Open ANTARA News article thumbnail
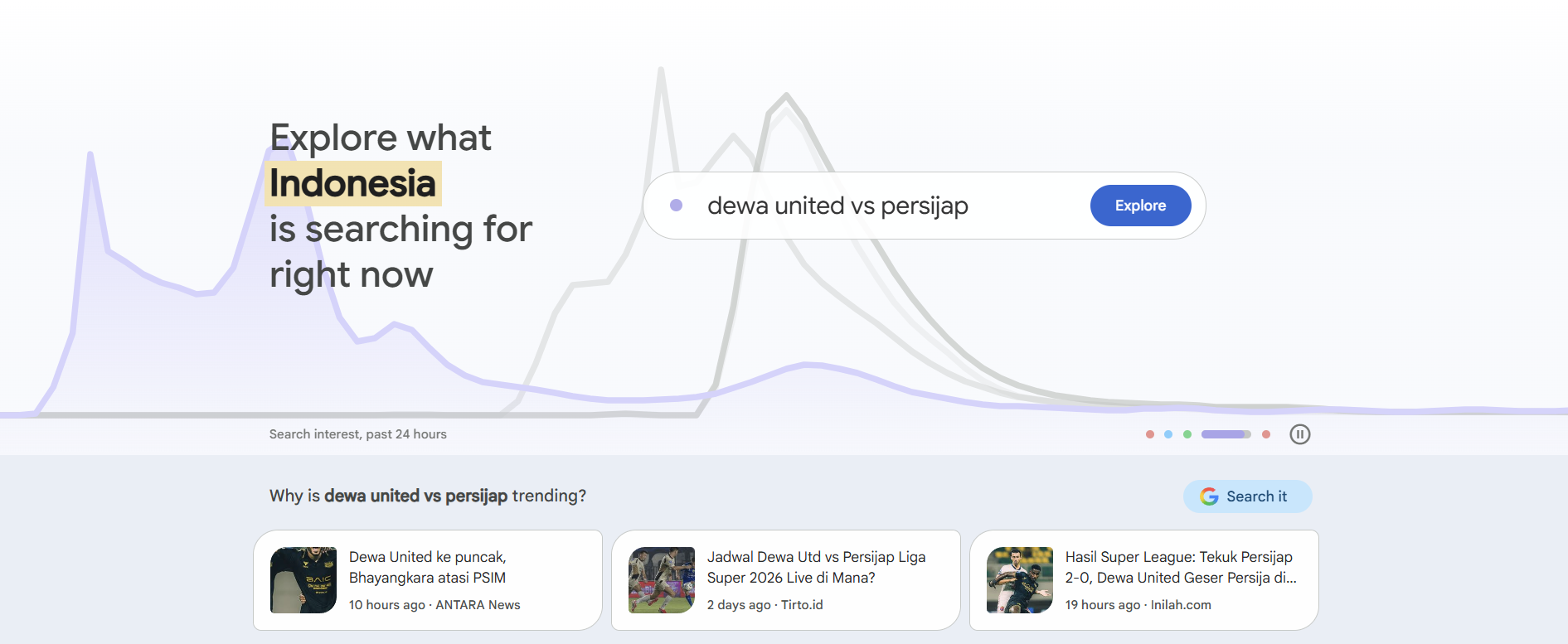This screenshot has width=1568, height=644. pyautogui.click(x=303, y=580)
